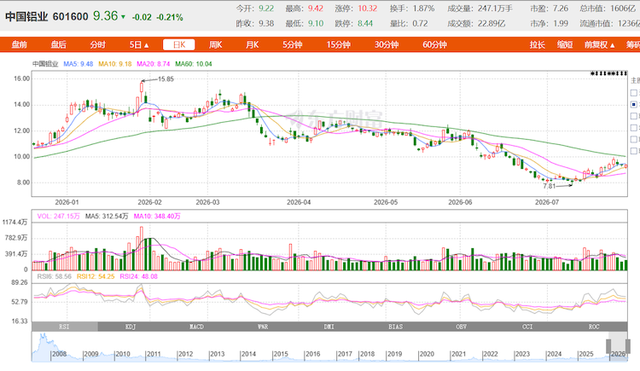Click the left handle of the range selector

pos(609,347)
